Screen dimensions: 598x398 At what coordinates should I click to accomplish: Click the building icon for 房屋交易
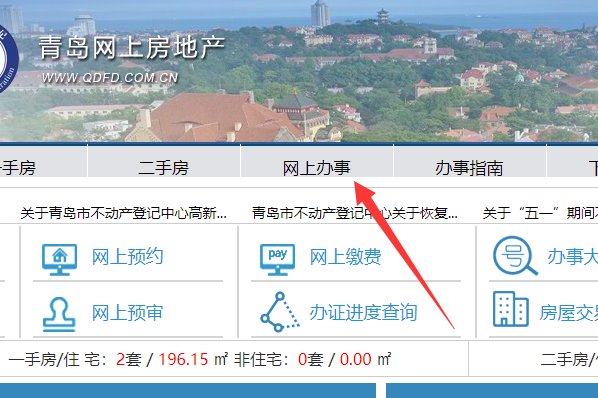point(511,309)
